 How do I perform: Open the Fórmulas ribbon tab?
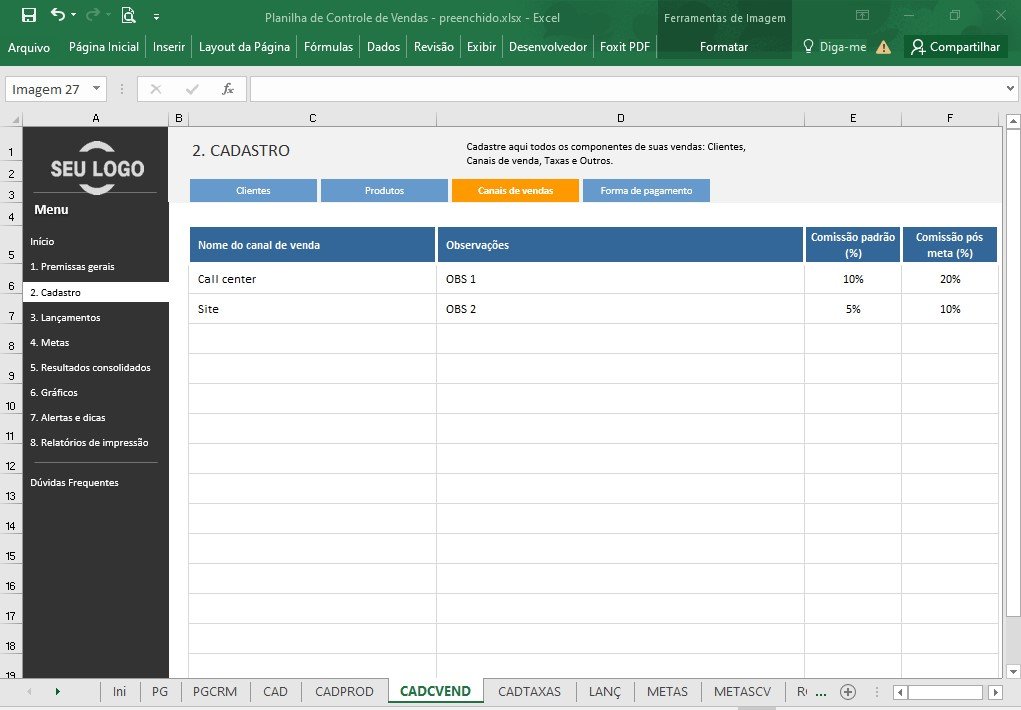pyautogui.click(x=328, y=47)
